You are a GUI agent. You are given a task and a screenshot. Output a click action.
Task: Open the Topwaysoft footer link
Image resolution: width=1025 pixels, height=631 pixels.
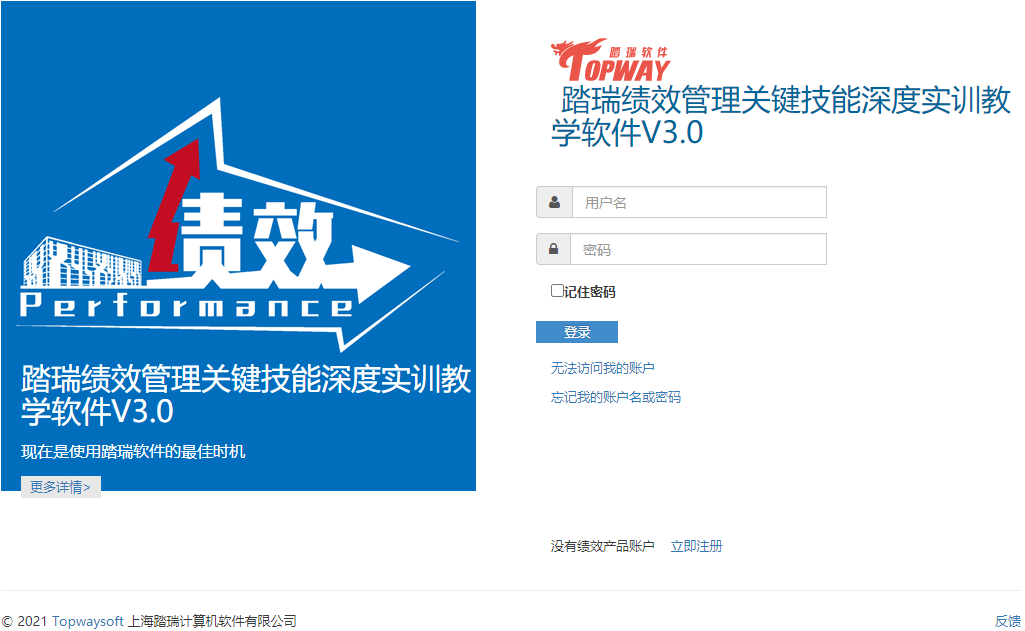[x=88, y=621]
